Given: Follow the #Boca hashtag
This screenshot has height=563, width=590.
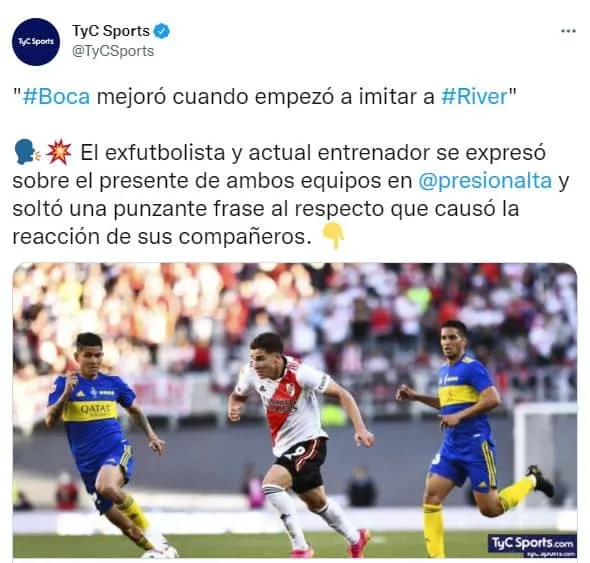Looking at the screenshot, I should tap(56, 97).
